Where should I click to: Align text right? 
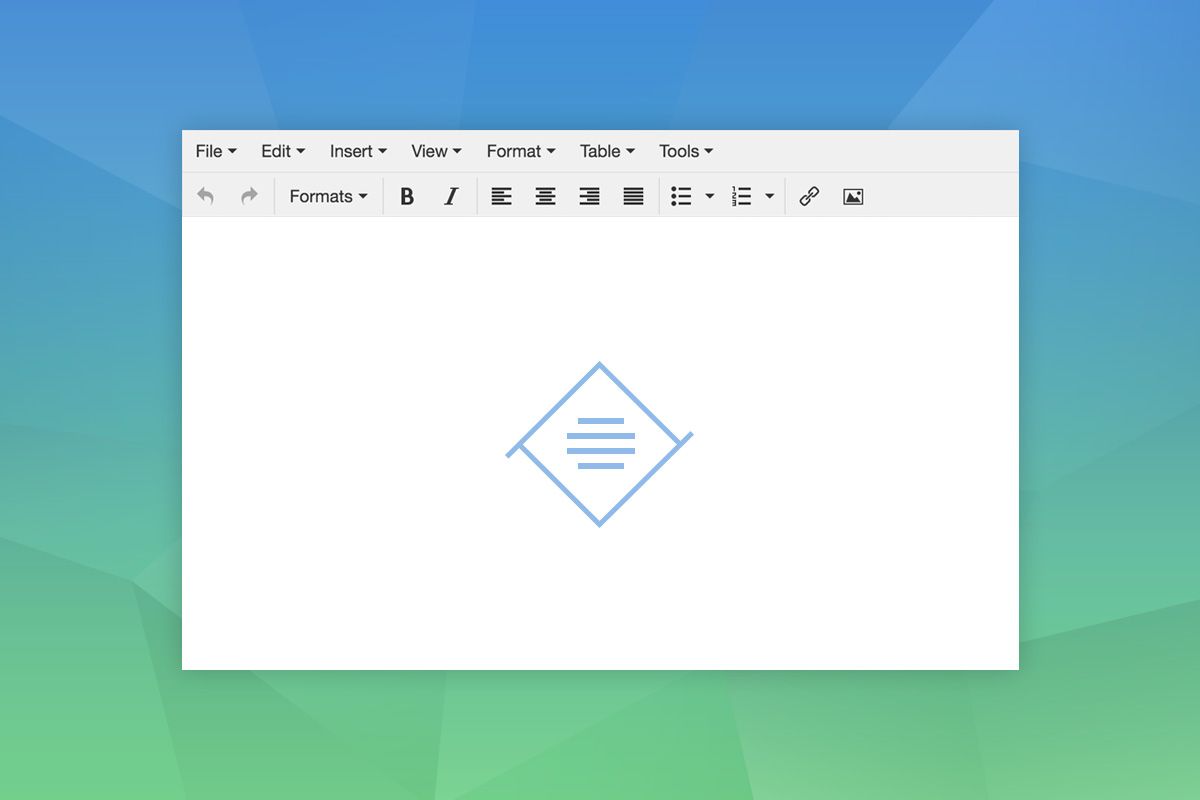pyautogui.click(x=589, y=196)
